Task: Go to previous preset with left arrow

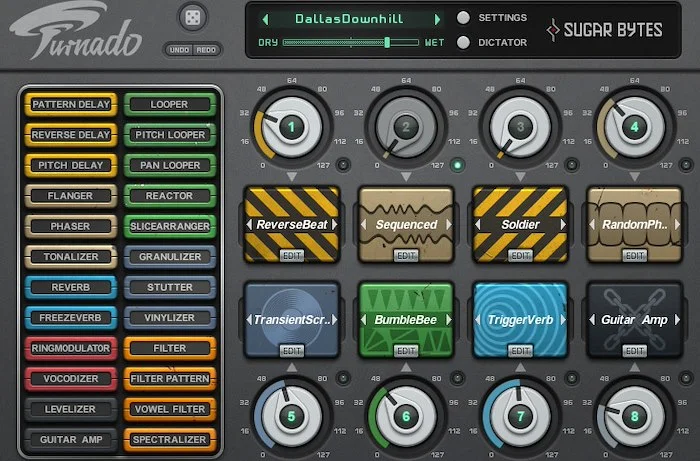Action: [267, 19]
